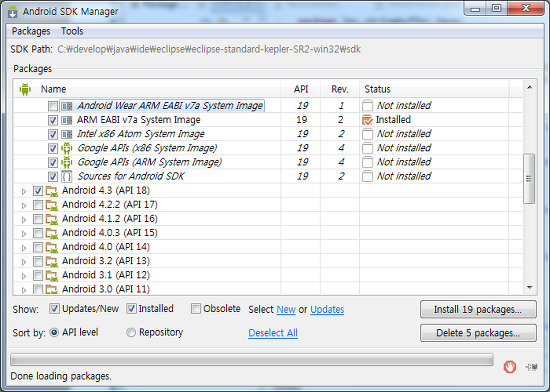
Task: Click the Android robot icon in Name header
Action: click(x=25, y=89)
